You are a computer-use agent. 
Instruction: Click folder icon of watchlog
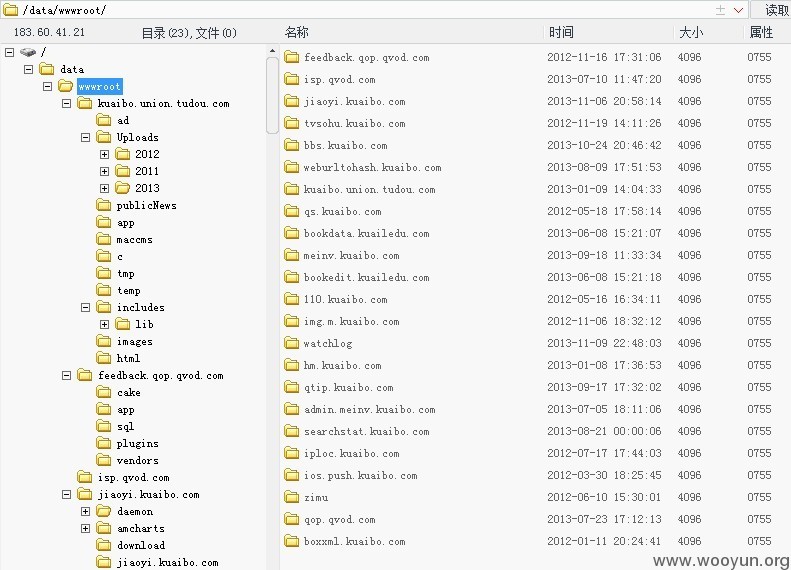tap(292, 343)
